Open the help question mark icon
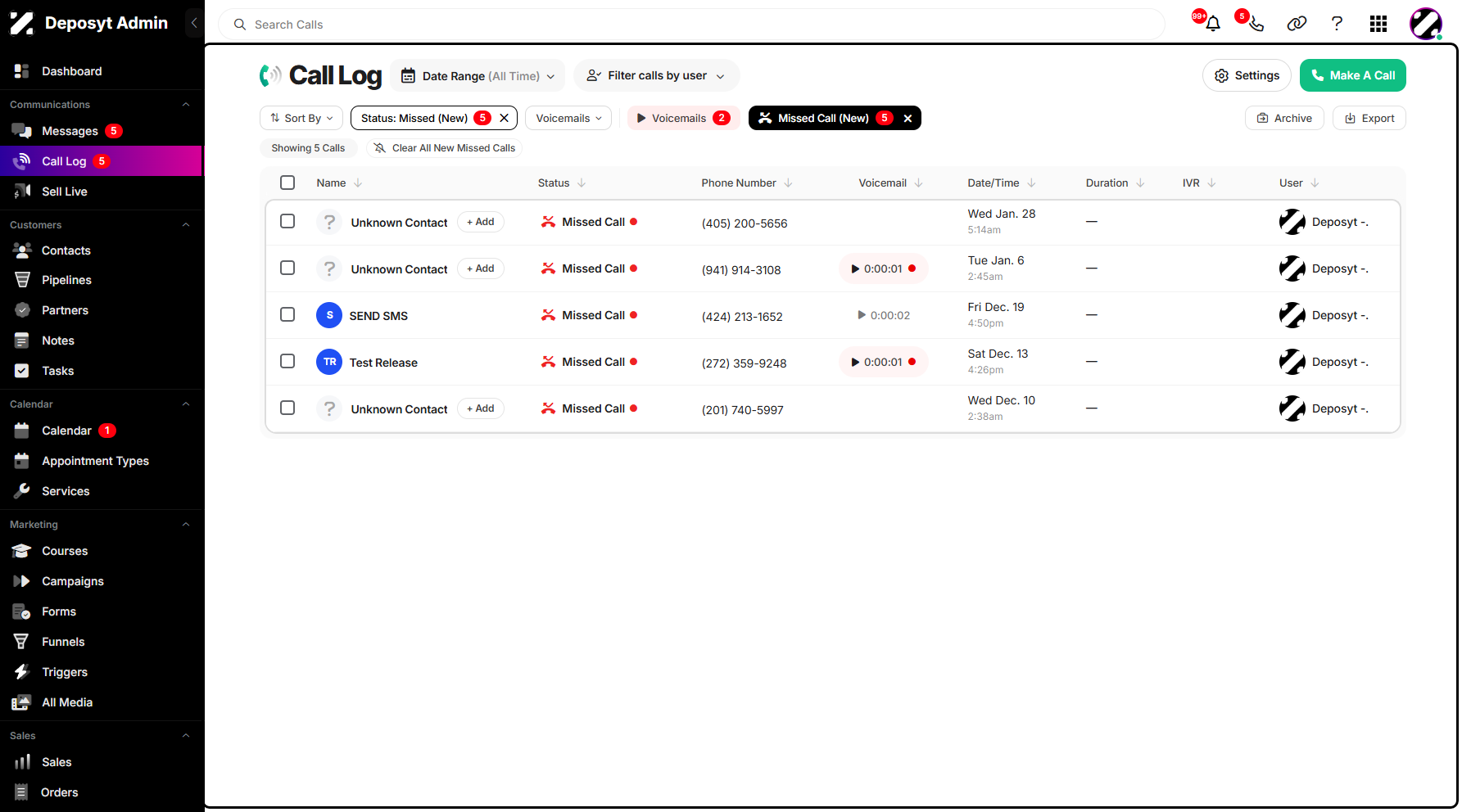The height and width of the screenshot is (812, 1462). 1337,24
